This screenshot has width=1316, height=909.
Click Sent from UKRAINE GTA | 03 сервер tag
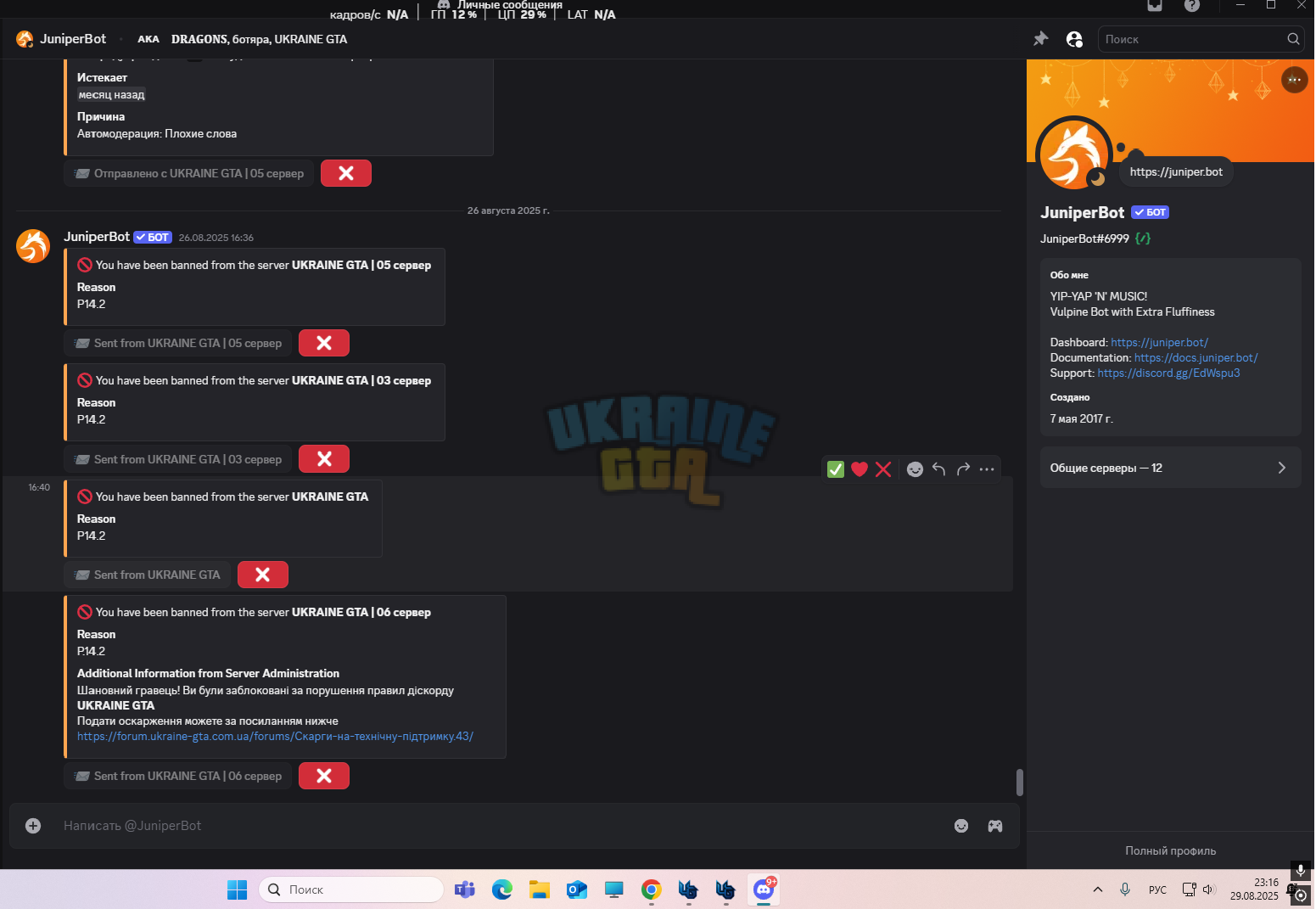coord(178,459)
